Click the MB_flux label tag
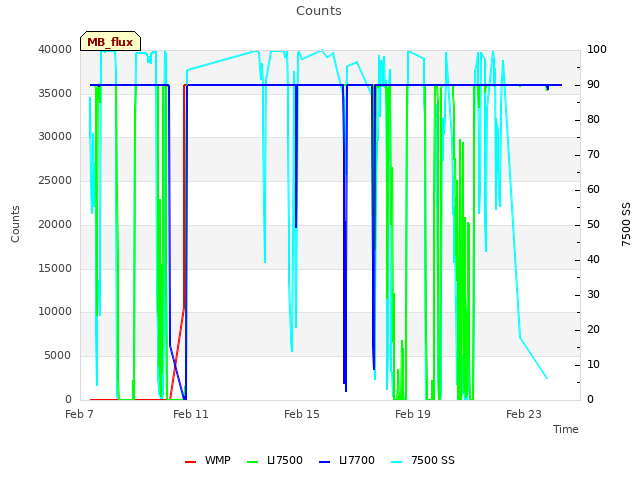This screenshot has width=640, height=480. pos(110,41)
